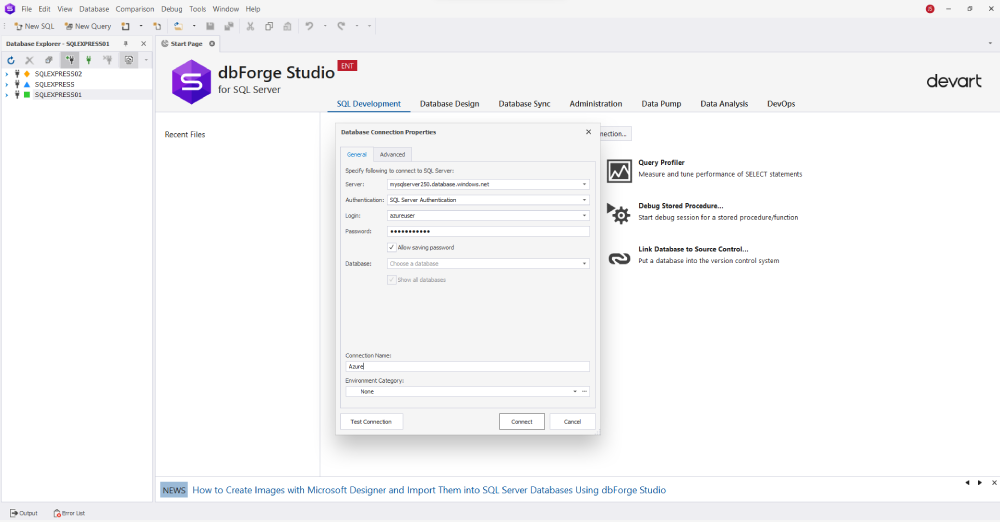Show the next news item
The image size is (1000, 522).
980,482
